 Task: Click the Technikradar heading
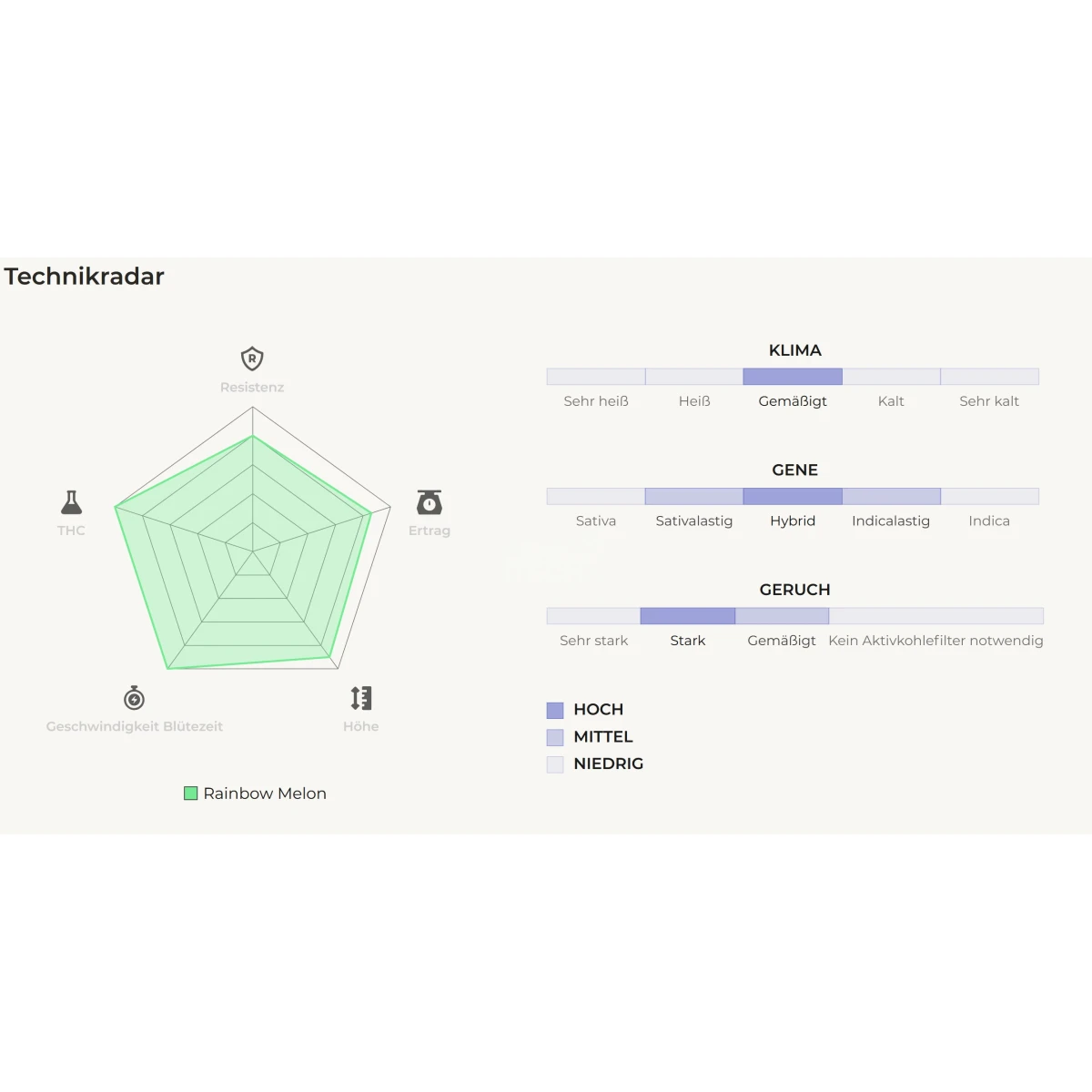click(x=85, y=277)
